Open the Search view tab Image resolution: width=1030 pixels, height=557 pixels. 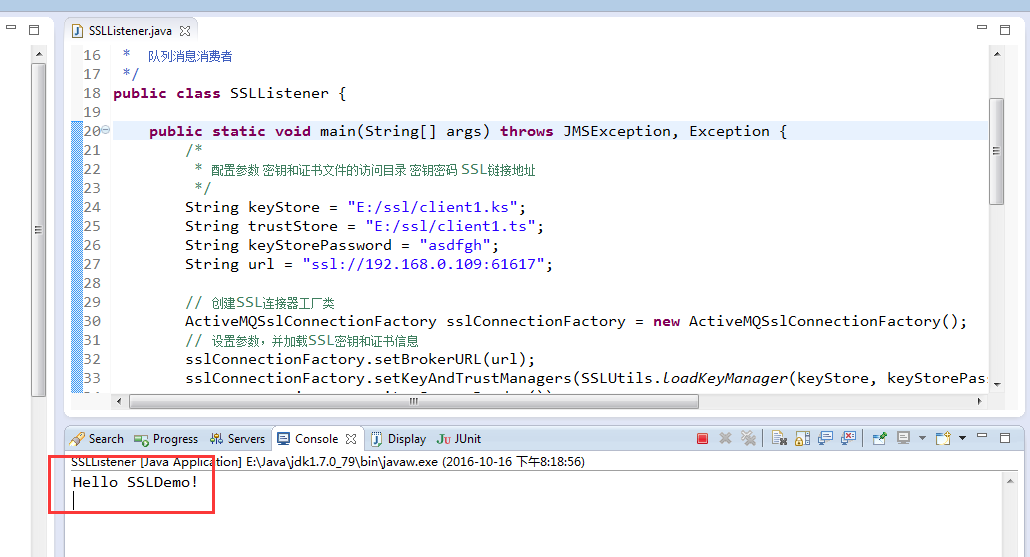tap(97, 439)
